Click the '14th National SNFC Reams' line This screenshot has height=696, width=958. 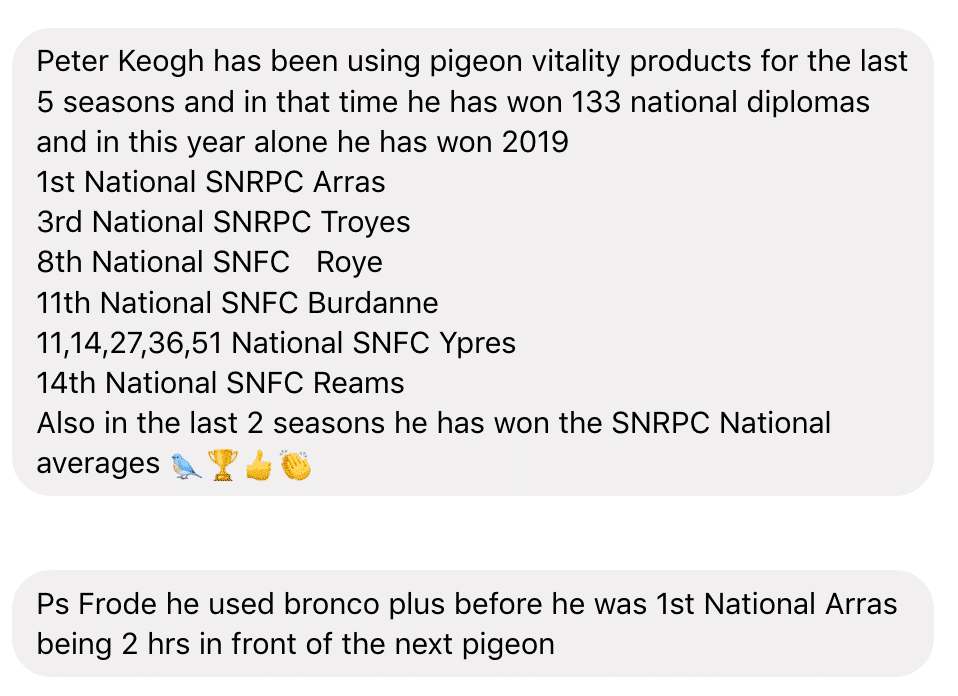point(220,383)
